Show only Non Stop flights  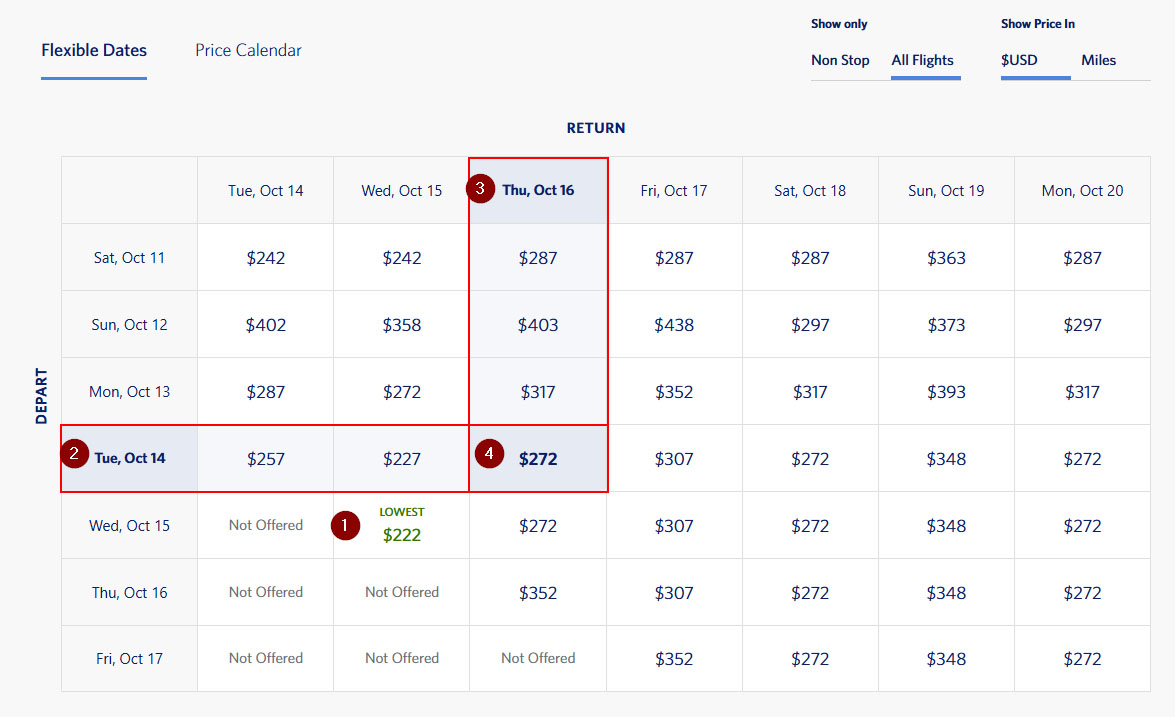click(x=840, y=60)
